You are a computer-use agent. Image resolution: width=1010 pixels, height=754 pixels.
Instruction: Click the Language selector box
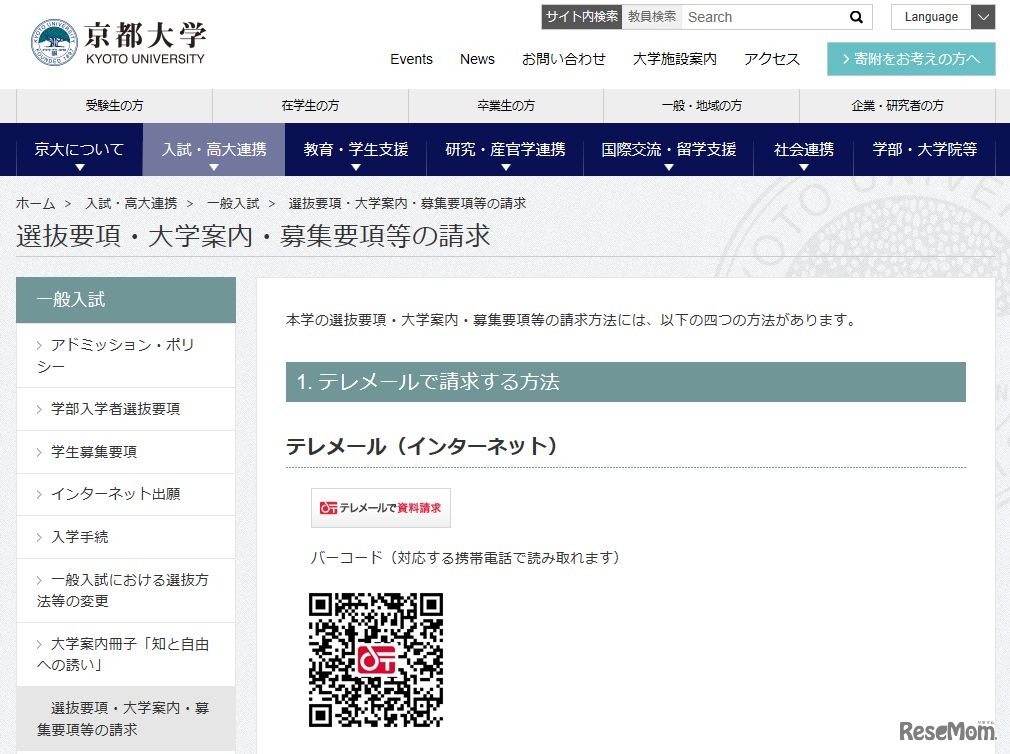943,17
